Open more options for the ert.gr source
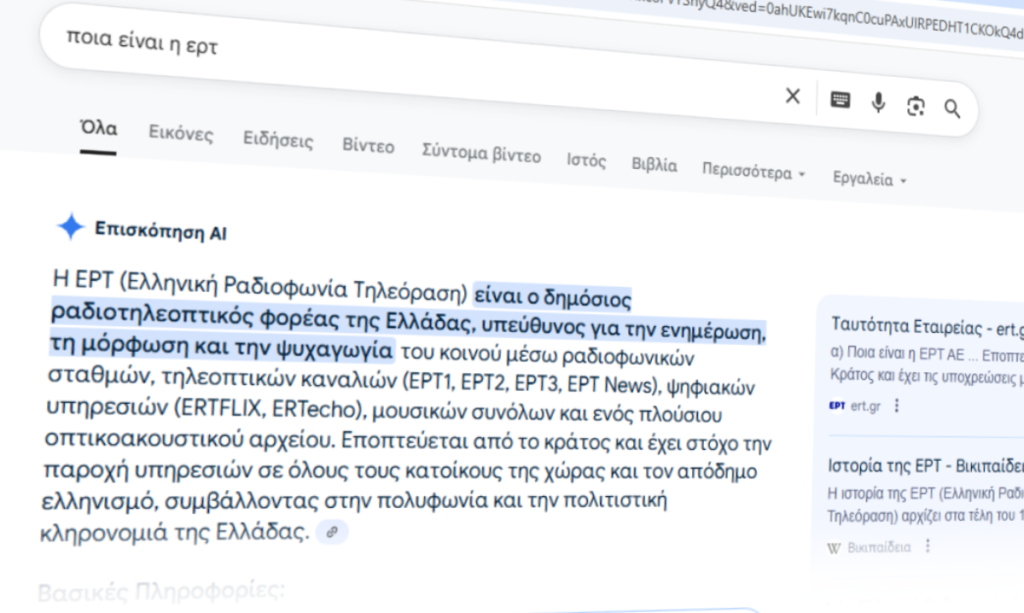 (x=897, y=406)
